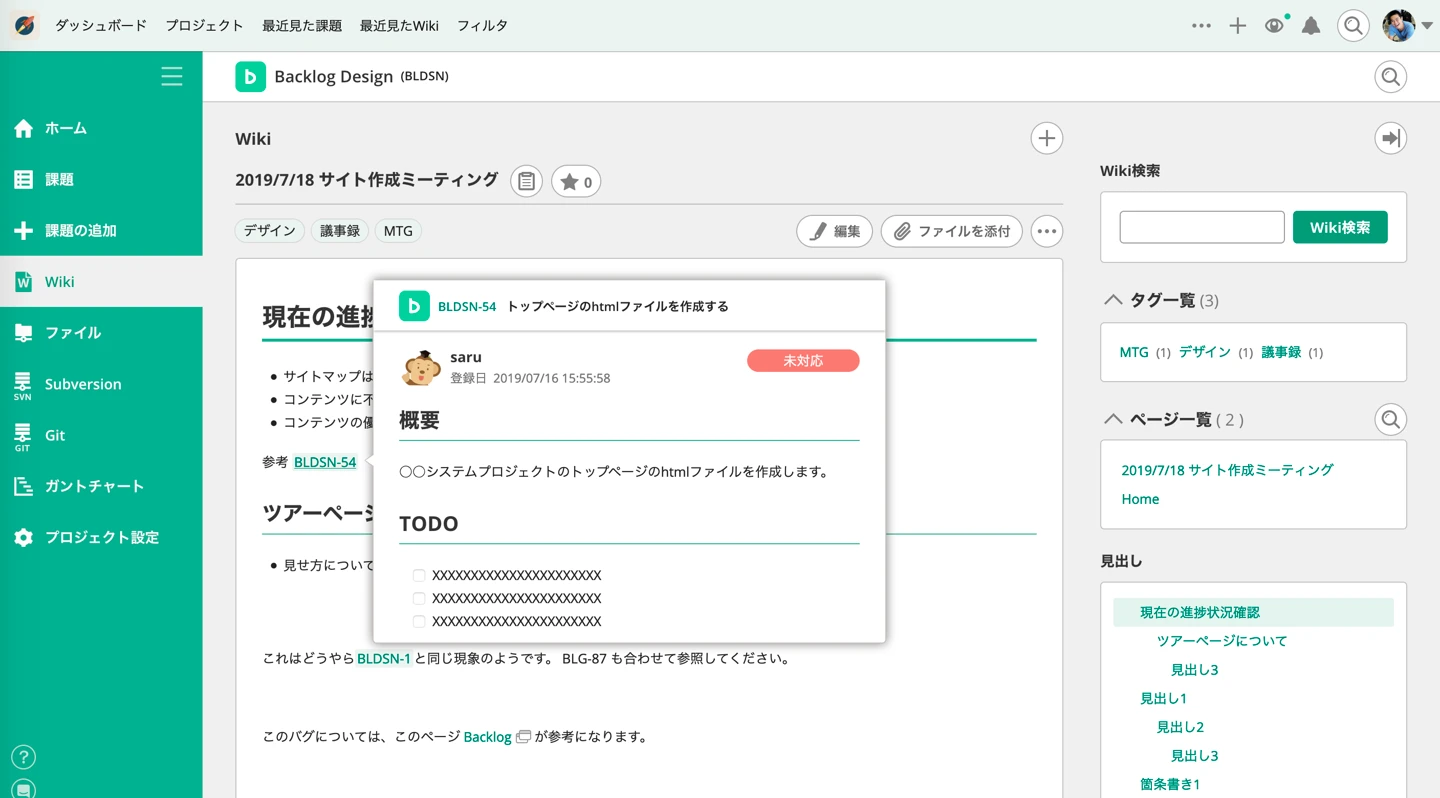
Task: Click the 編集 button
Action: point(835,232)
